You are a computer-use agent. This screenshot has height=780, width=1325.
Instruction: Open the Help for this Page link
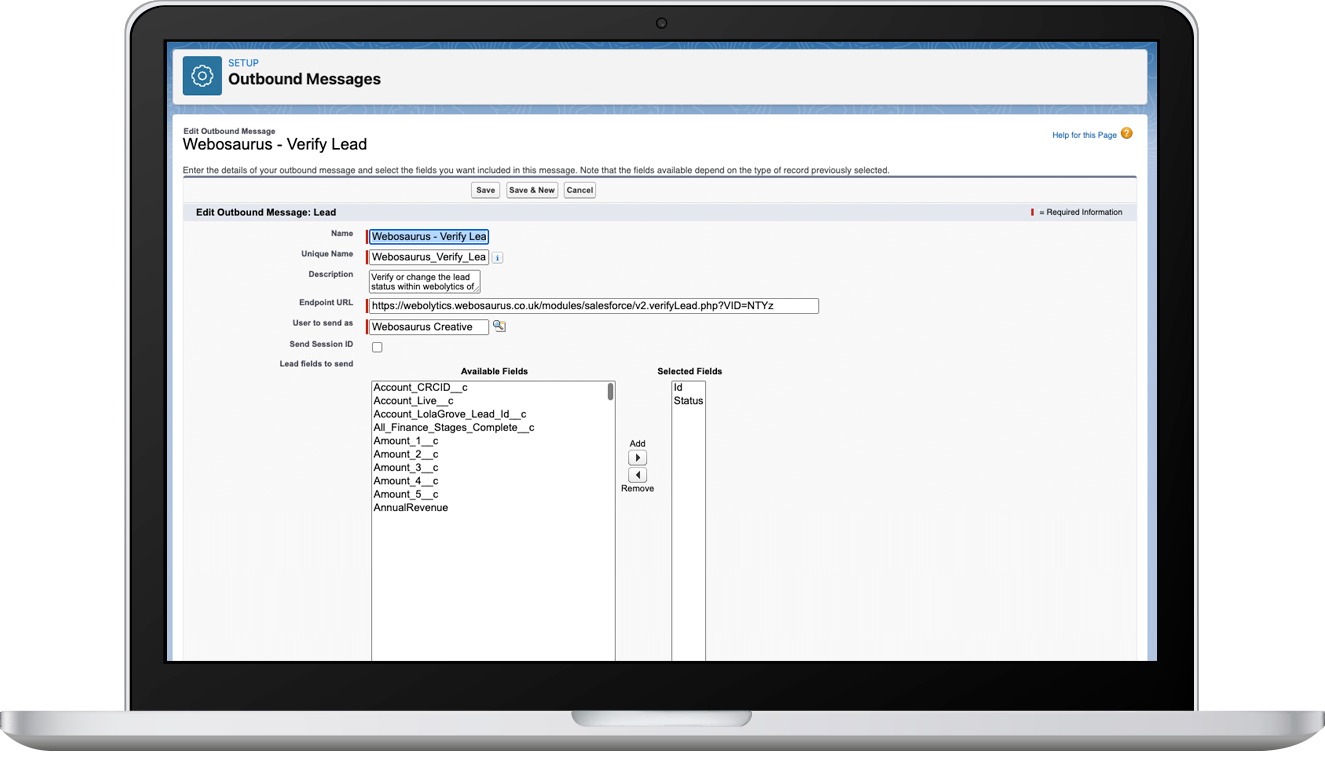tap(1084, 135)
